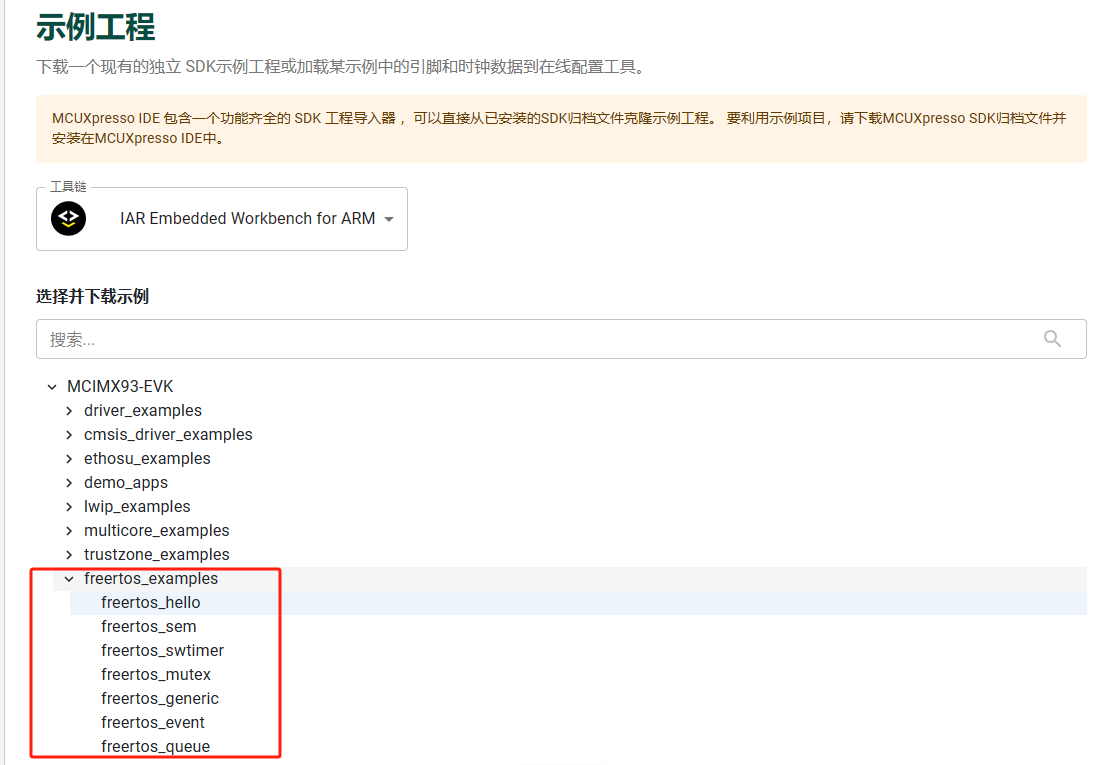Select the freertos_event example

coord(152,723)
